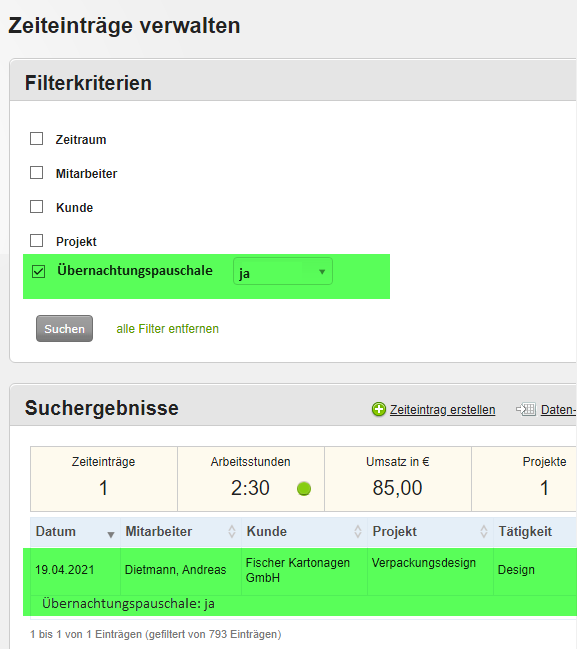Open the Übernachtungspauschale ja dropdown
This screenshot has height=649, width=577.
coord(283,272)
